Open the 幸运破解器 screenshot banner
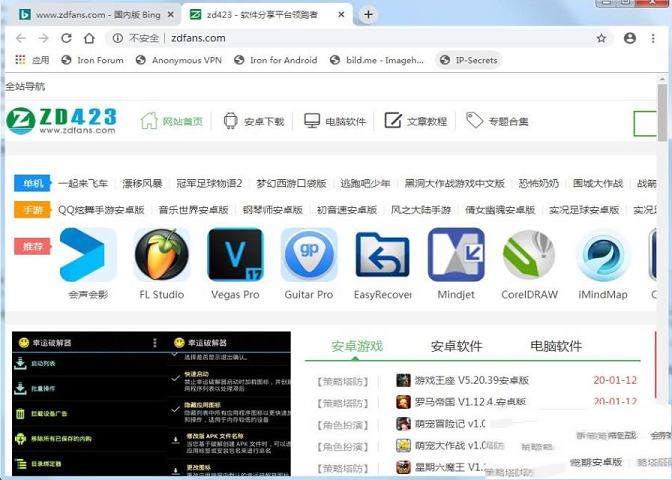 click(x=151, y=403)
